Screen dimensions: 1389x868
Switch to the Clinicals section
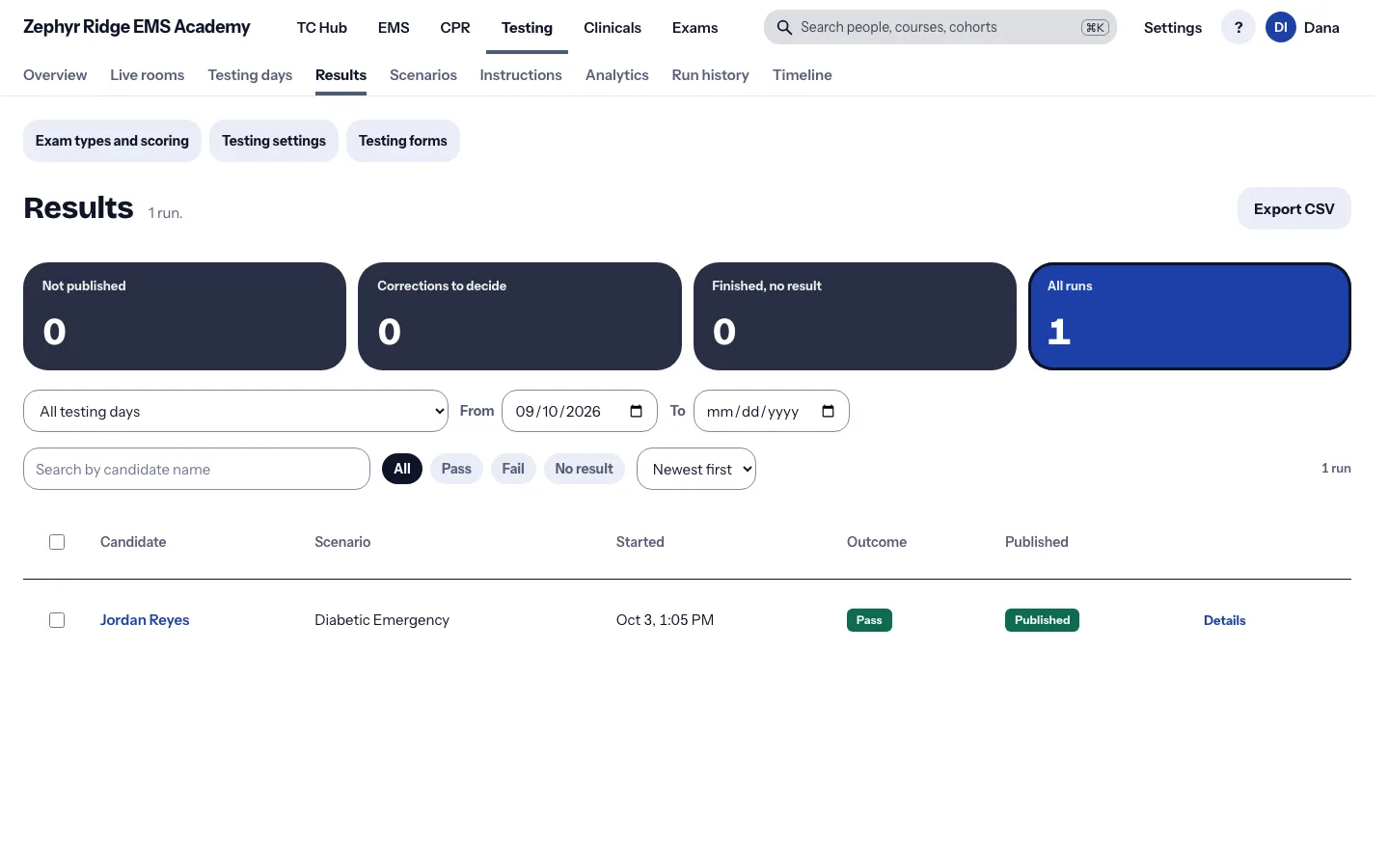coord(613,28)
